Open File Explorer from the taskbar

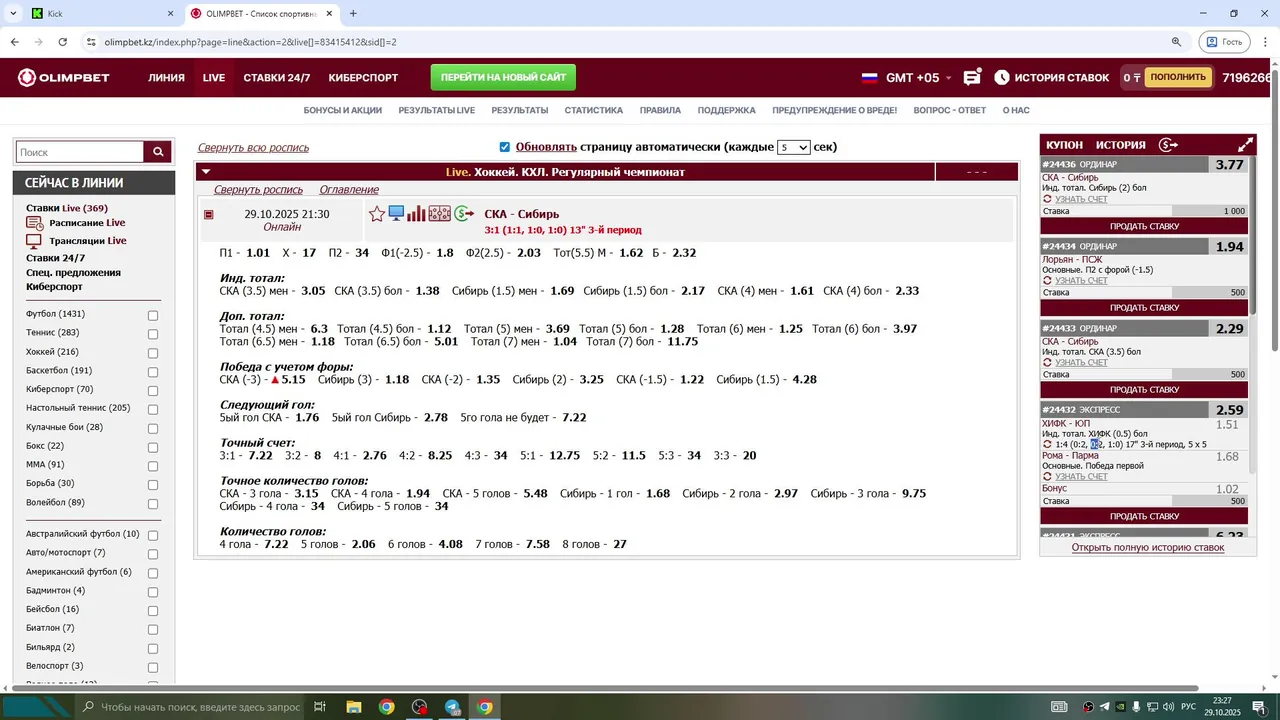pos(354,707)
